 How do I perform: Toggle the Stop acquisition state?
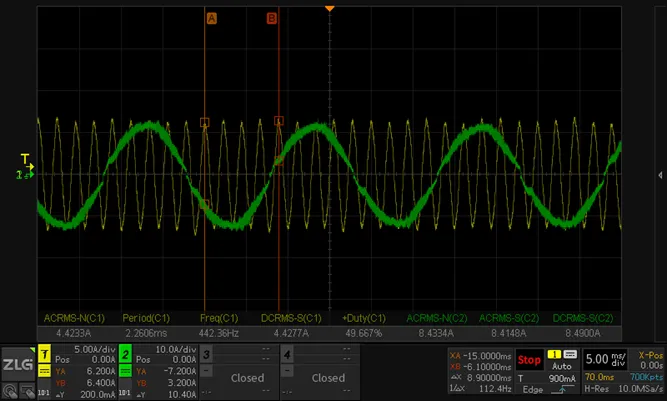(529, 360)
